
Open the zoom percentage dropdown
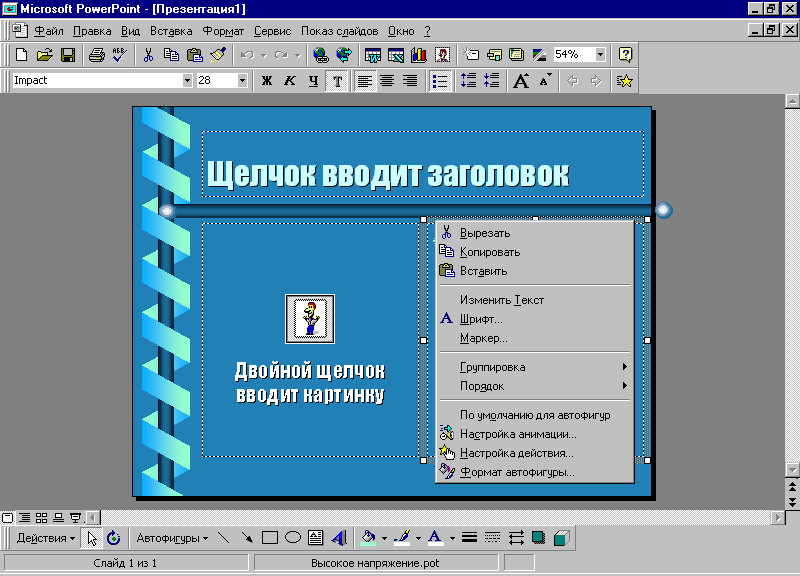pyautogui.click(x=601, y=55)
